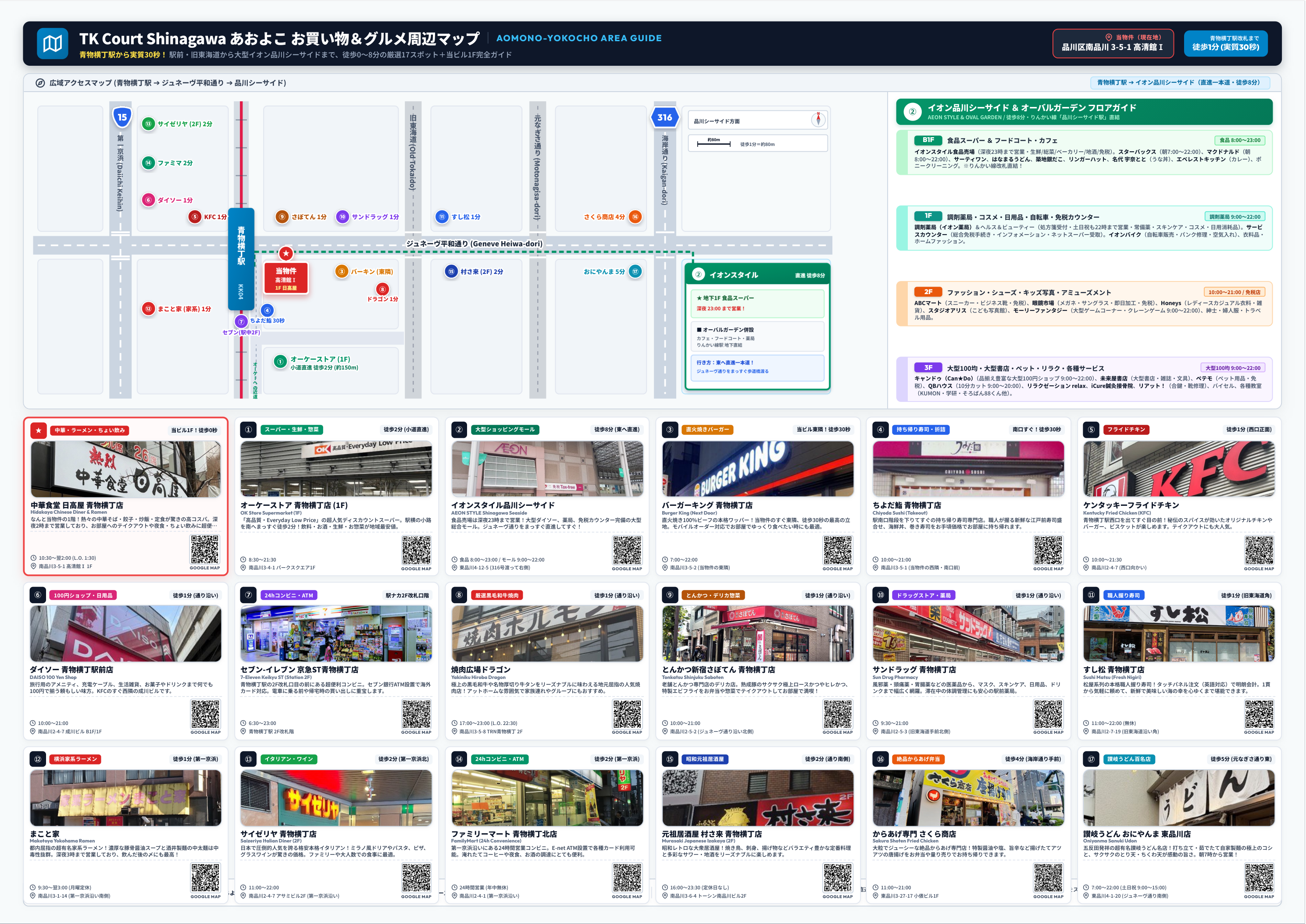Click the 食品 8:00〜23:00 hours badge

(1239, 140)
